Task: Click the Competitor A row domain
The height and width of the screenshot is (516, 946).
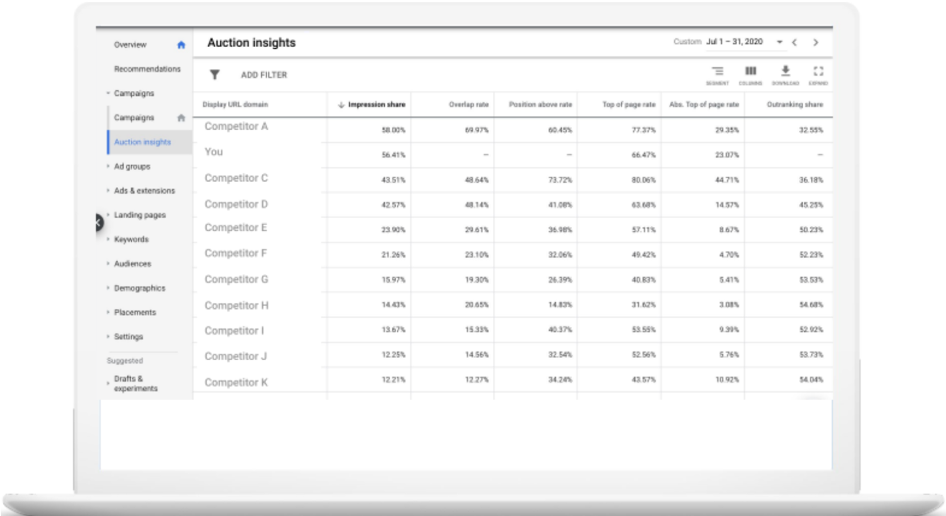Action: (x=236, y=127)
